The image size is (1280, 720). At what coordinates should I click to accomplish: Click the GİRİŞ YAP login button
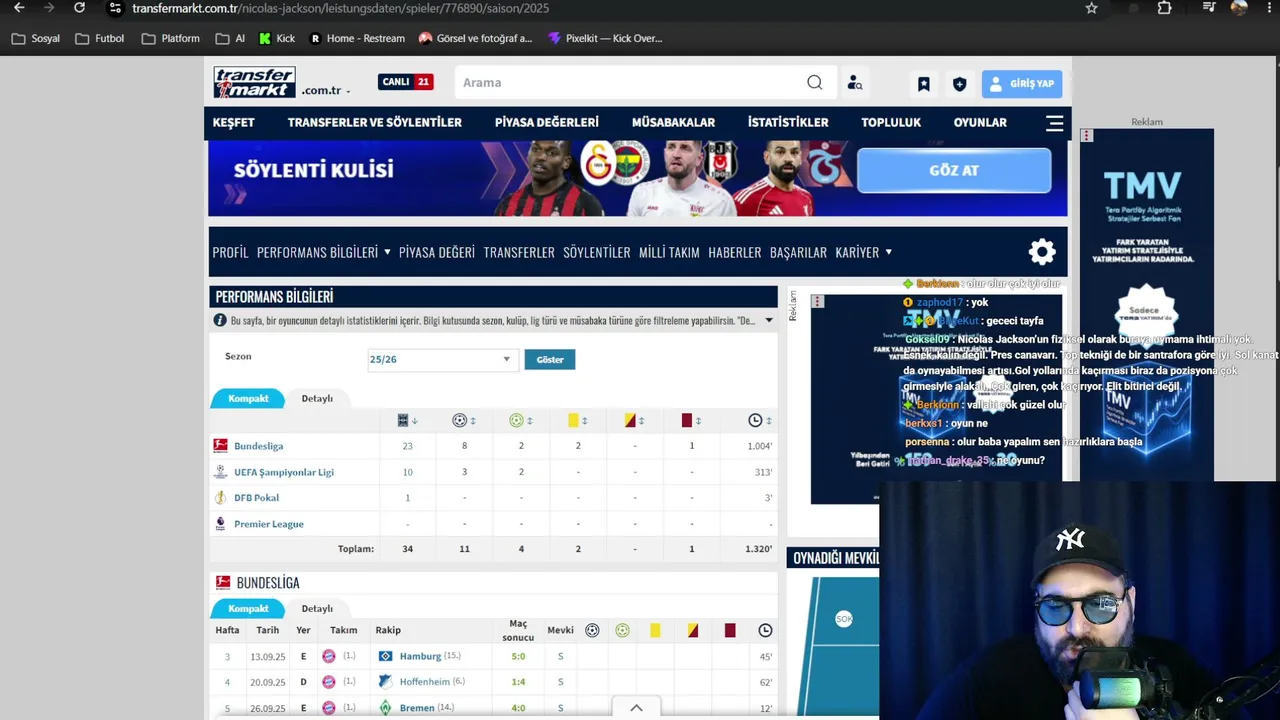pyautogui.click(x=1022, y=84)
